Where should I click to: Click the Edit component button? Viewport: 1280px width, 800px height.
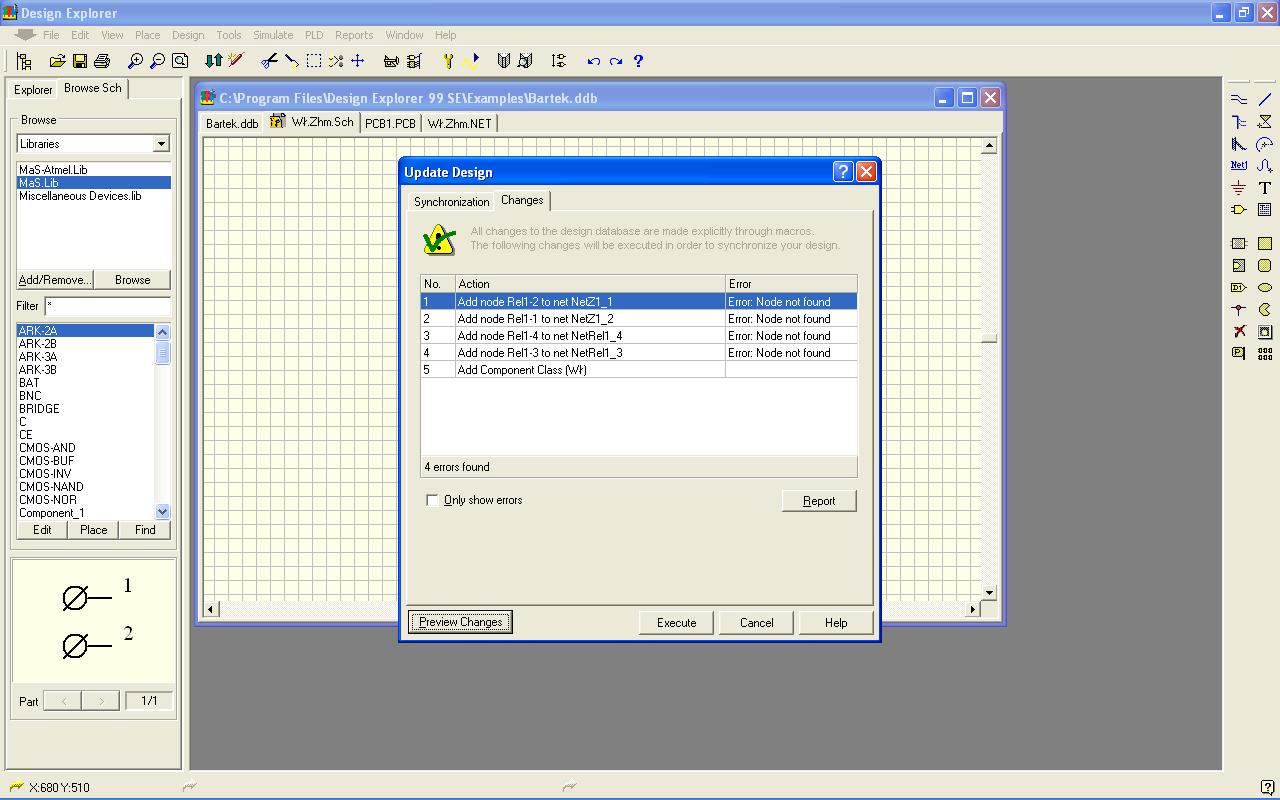pyautogui.click(x=42, y=530)
